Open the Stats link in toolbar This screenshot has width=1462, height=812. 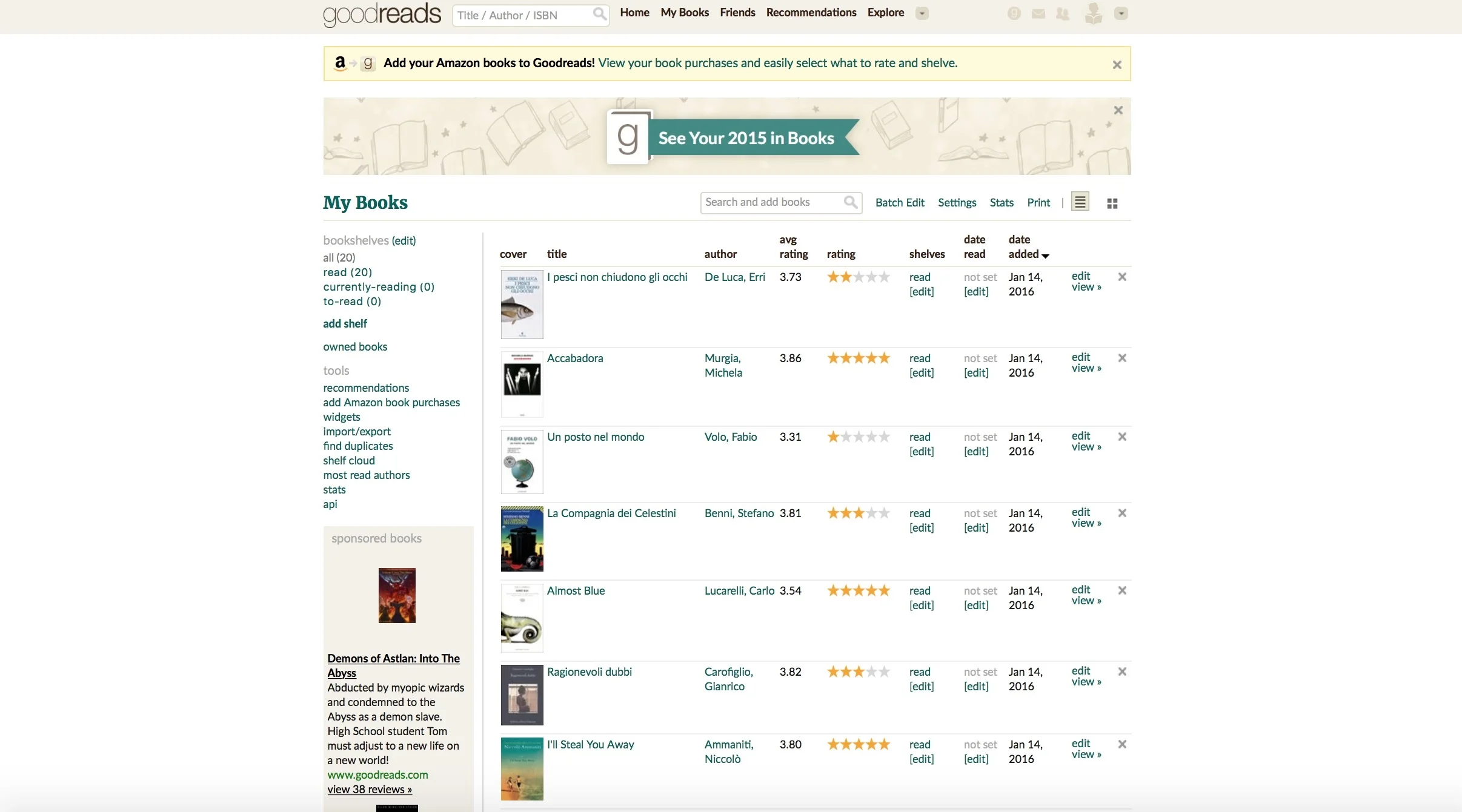1002,203
